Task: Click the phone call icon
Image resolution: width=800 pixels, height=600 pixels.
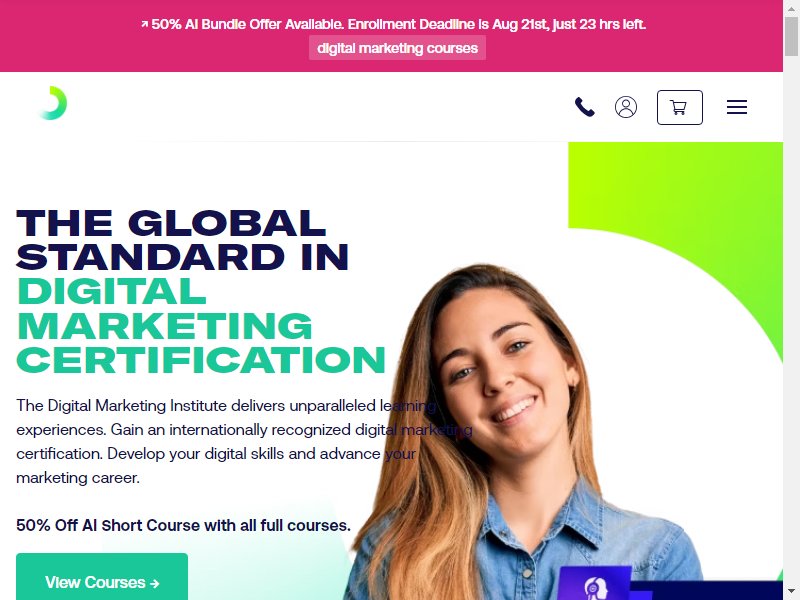Action: 585,107
